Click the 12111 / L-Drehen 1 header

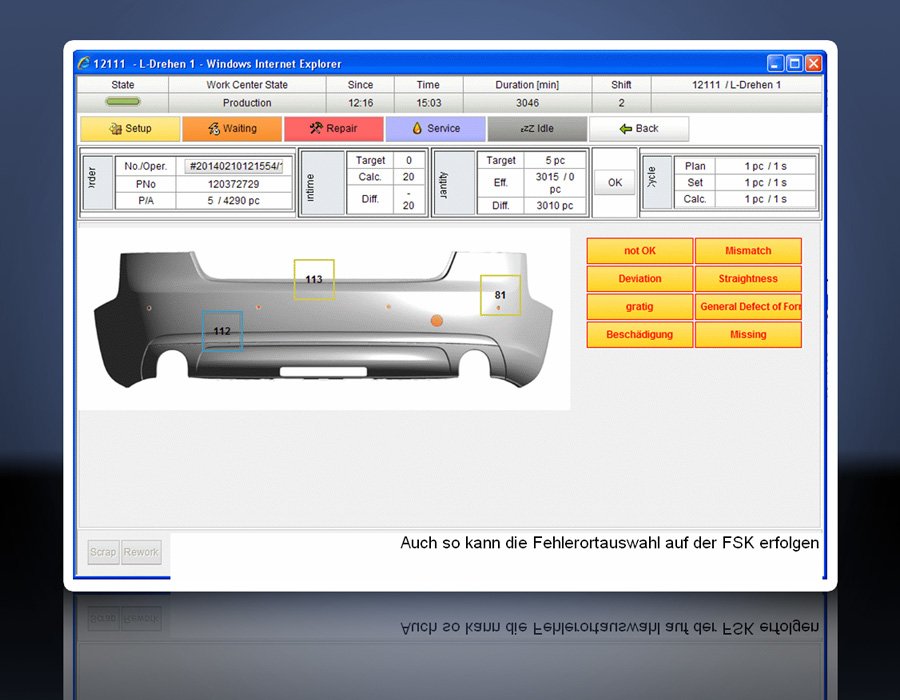(x=736, y=85)
